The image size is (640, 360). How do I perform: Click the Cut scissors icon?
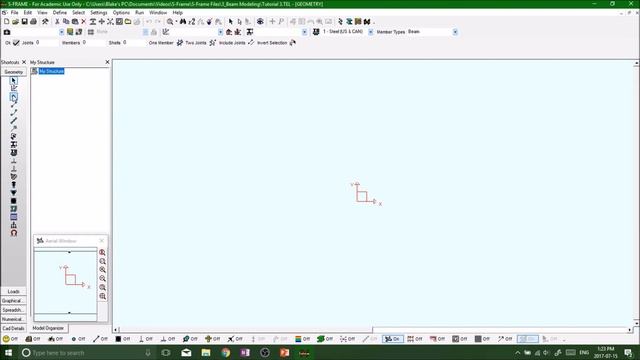tap(57, 22)
